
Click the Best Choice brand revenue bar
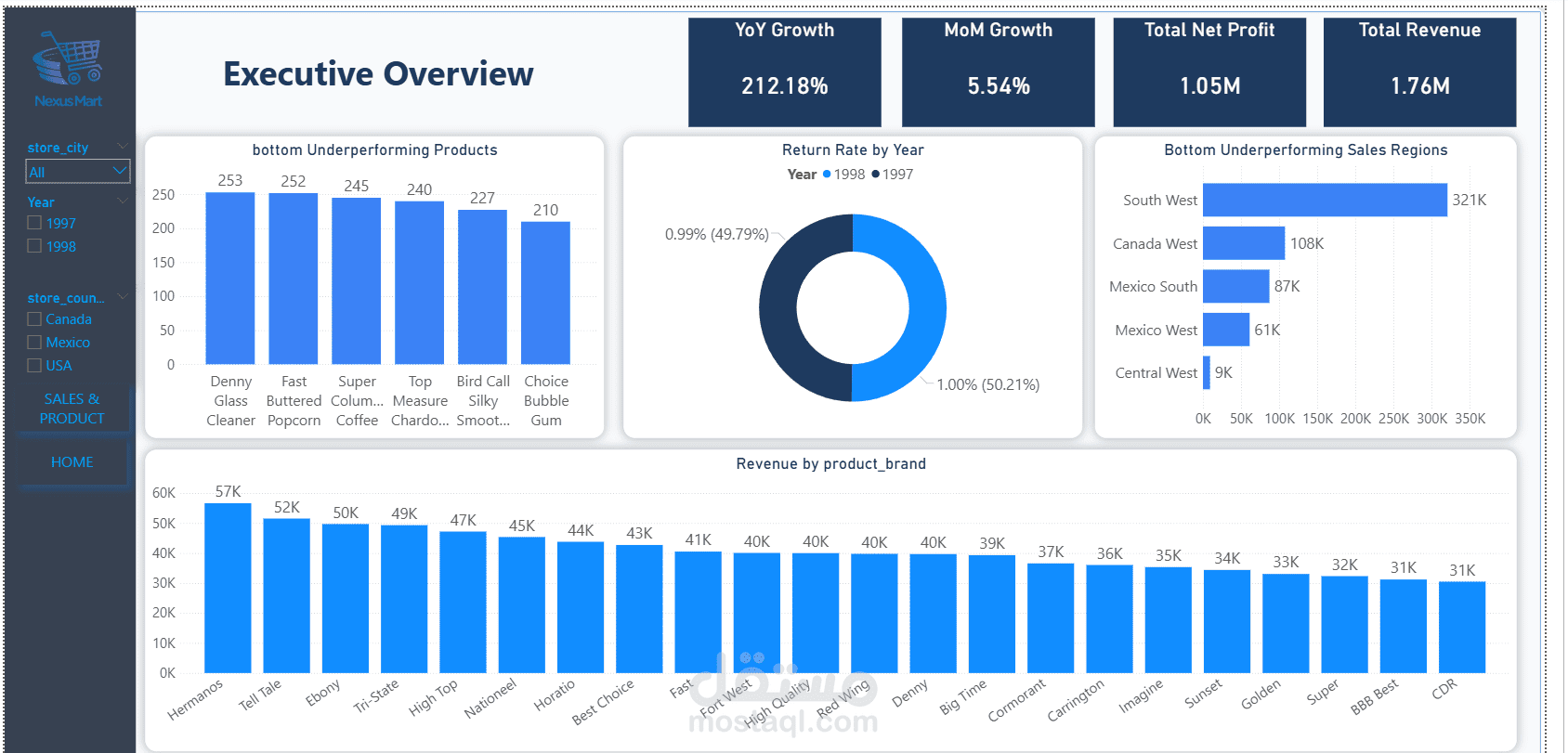point(639,609)
